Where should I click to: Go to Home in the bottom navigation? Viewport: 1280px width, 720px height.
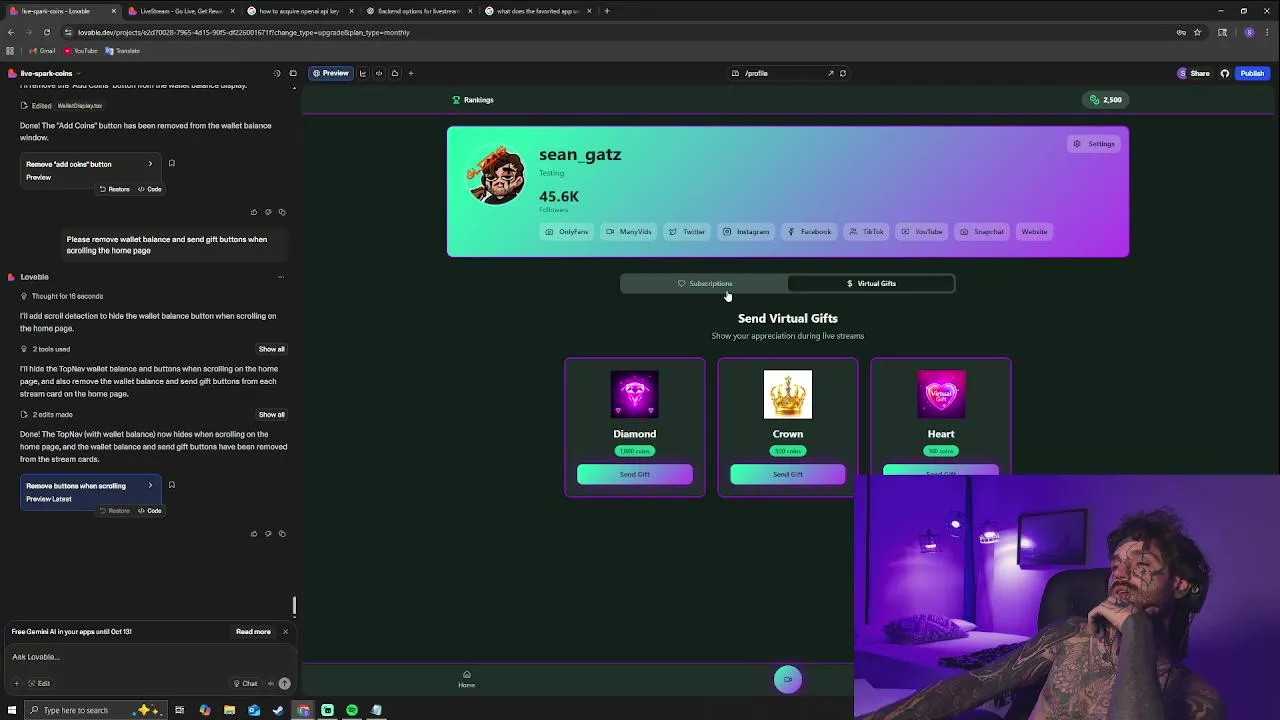466,679
